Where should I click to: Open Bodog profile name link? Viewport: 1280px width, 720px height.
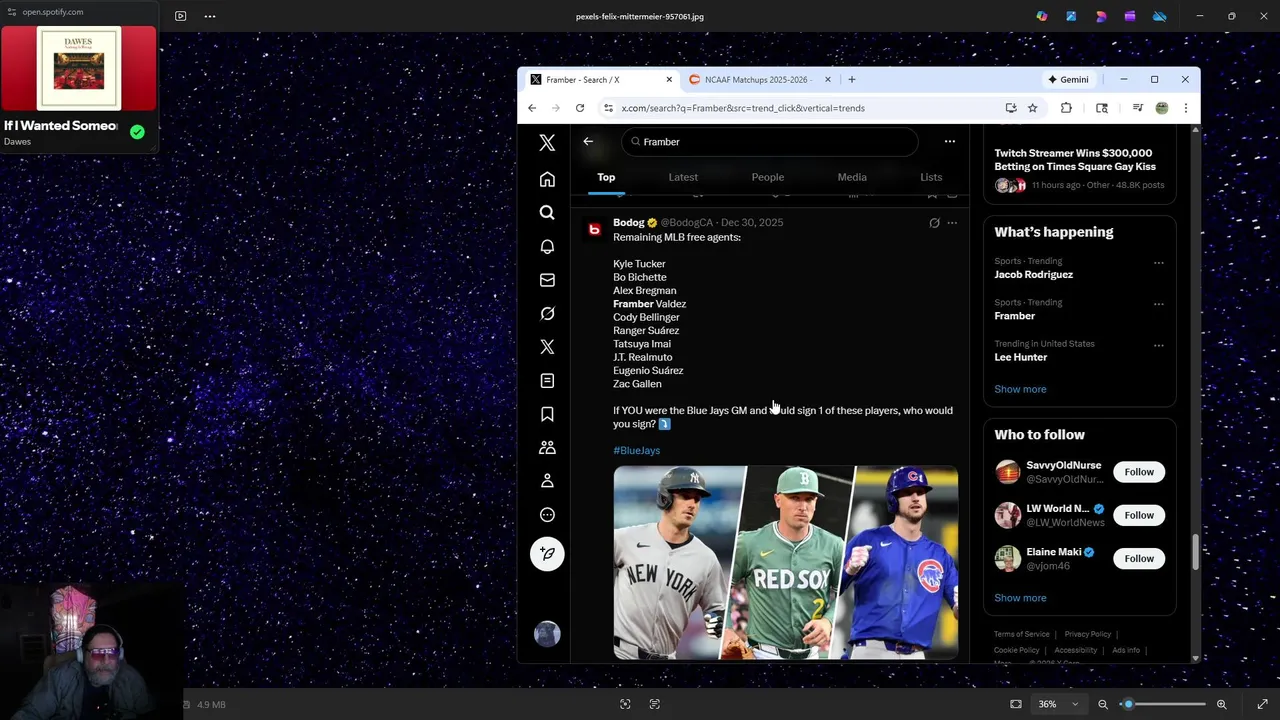pyautogui.click(x=629, y=223)
